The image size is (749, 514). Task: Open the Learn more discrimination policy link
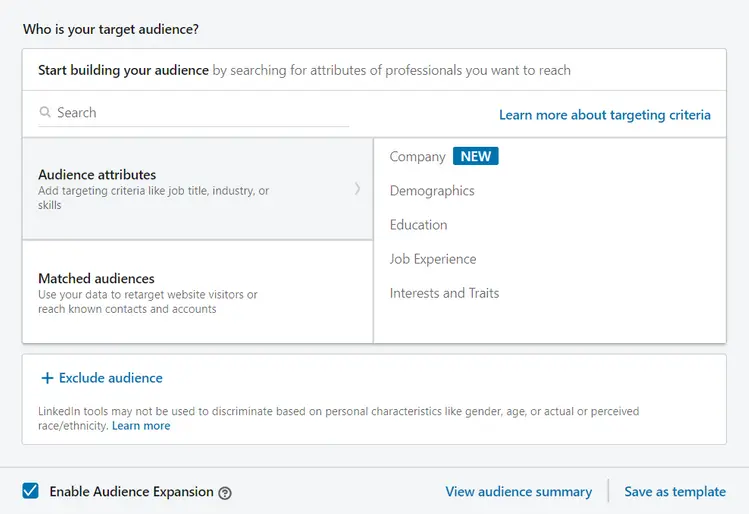(x=141, y=426)
